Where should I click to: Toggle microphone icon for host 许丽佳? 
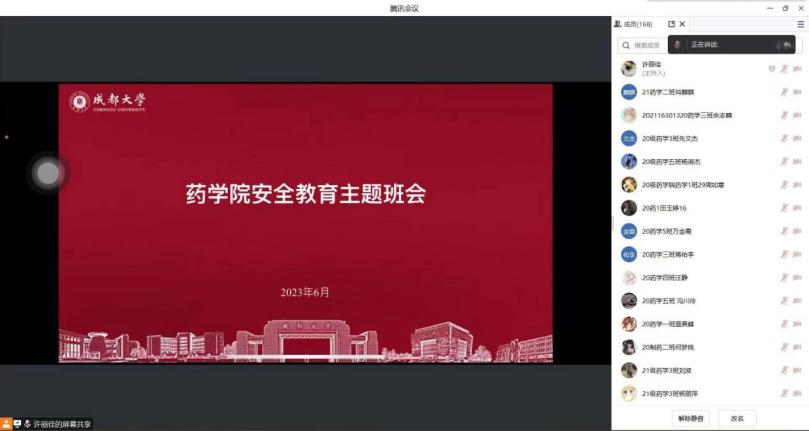click(x=784, y=68)
